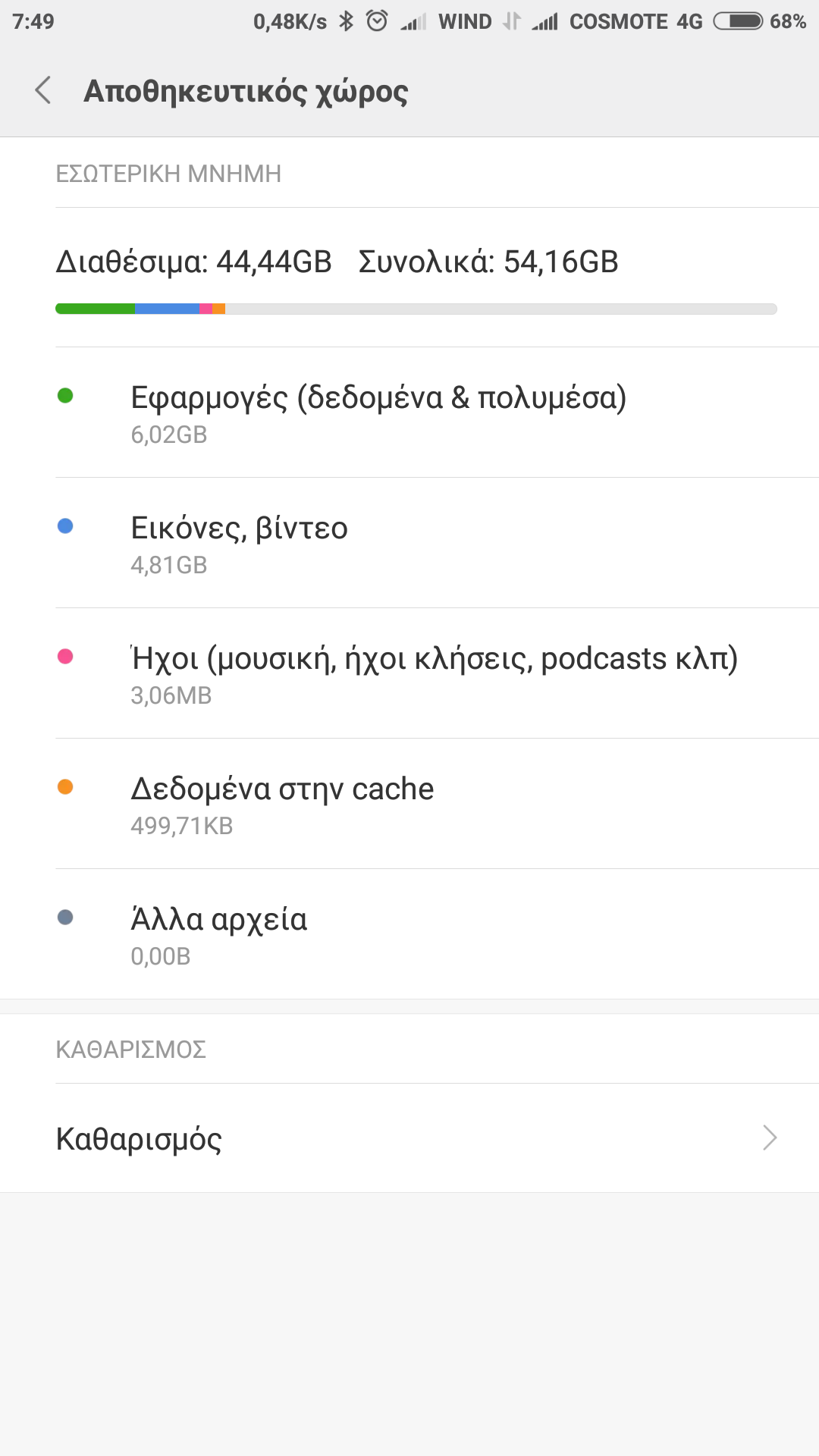Tap the alarm clock status icon

coord(377,21)
